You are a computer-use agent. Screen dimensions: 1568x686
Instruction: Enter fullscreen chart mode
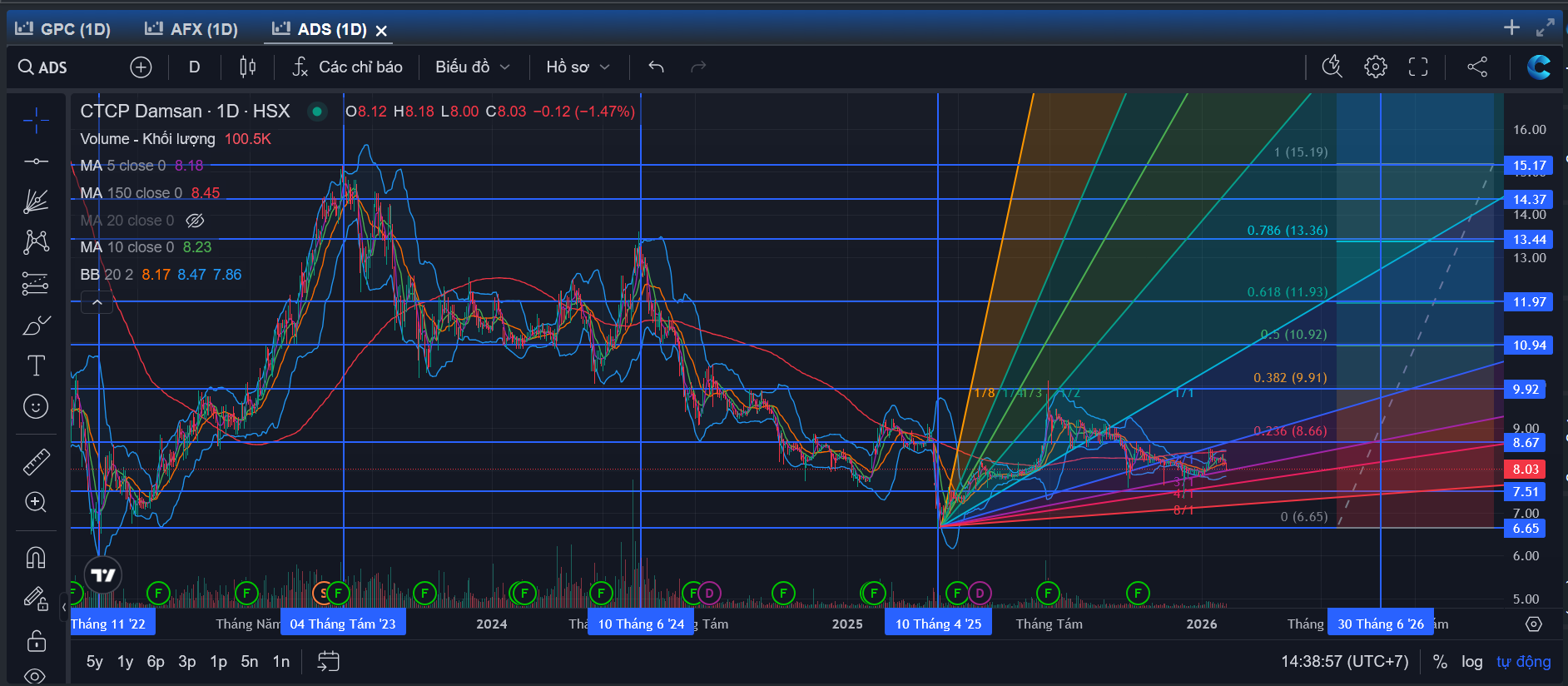pyautogui.click(x=1418, y=67)
